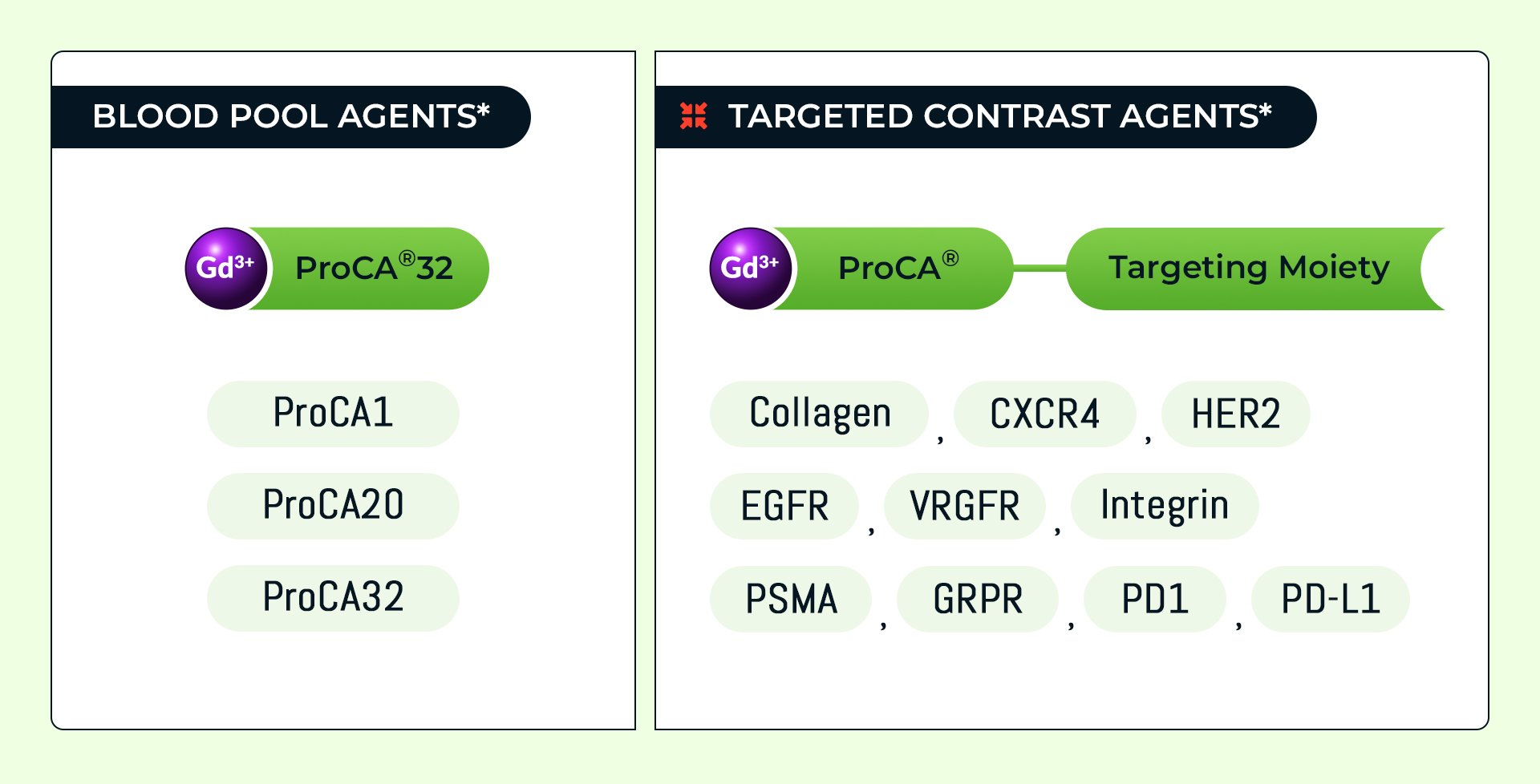
Task: Select the Targeted Contrast Agents header
Action: [999, 117]
